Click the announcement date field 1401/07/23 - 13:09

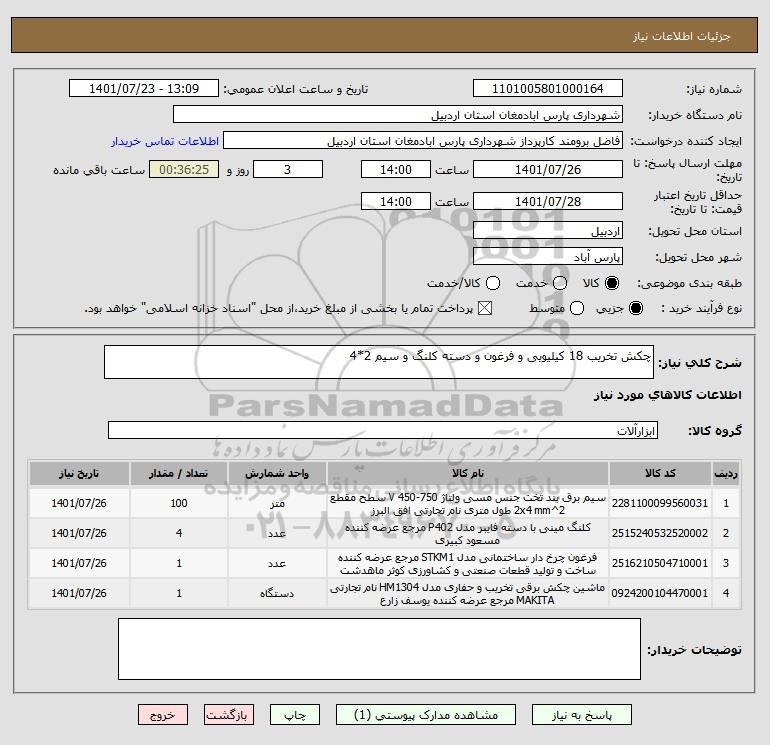point(144,89)
